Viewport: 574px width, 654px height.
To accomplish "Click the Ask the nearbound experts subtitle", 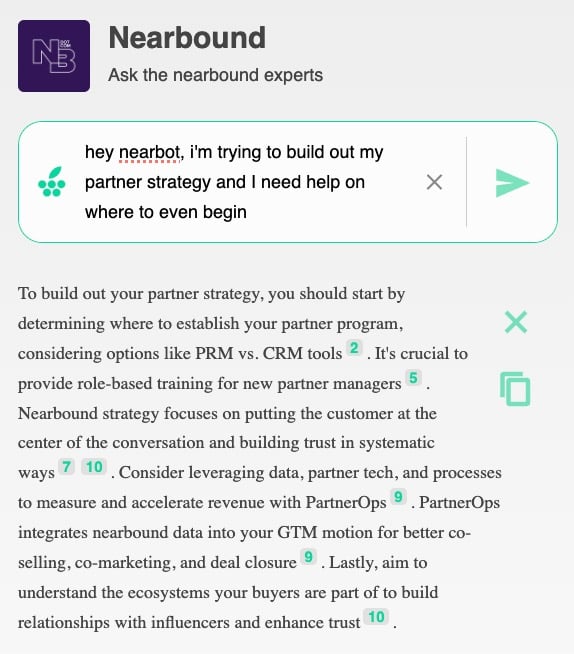I will pyautogui.click(x=216, y=75).
